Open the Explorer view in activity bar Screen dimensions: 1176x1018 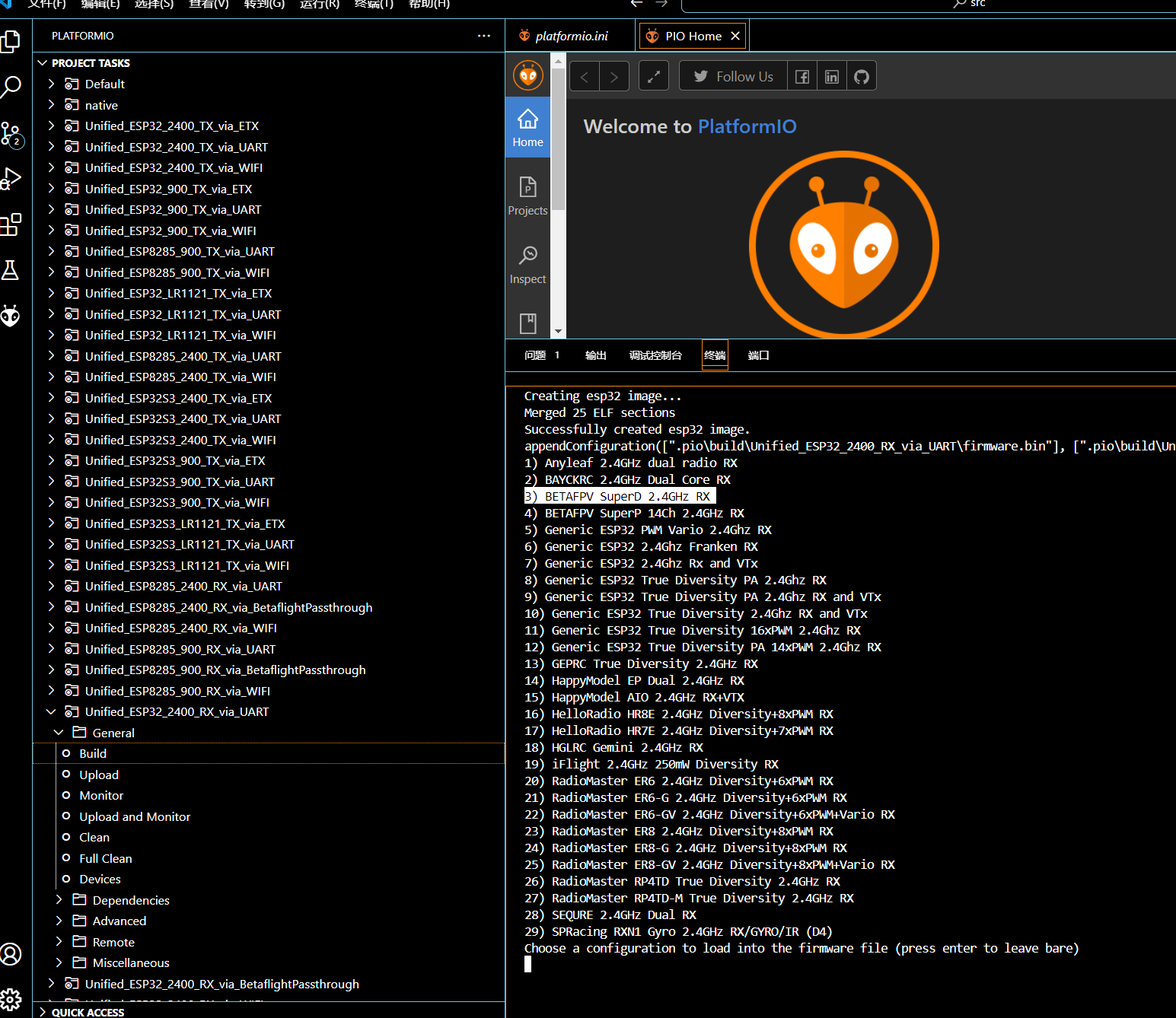click(11, 41)
